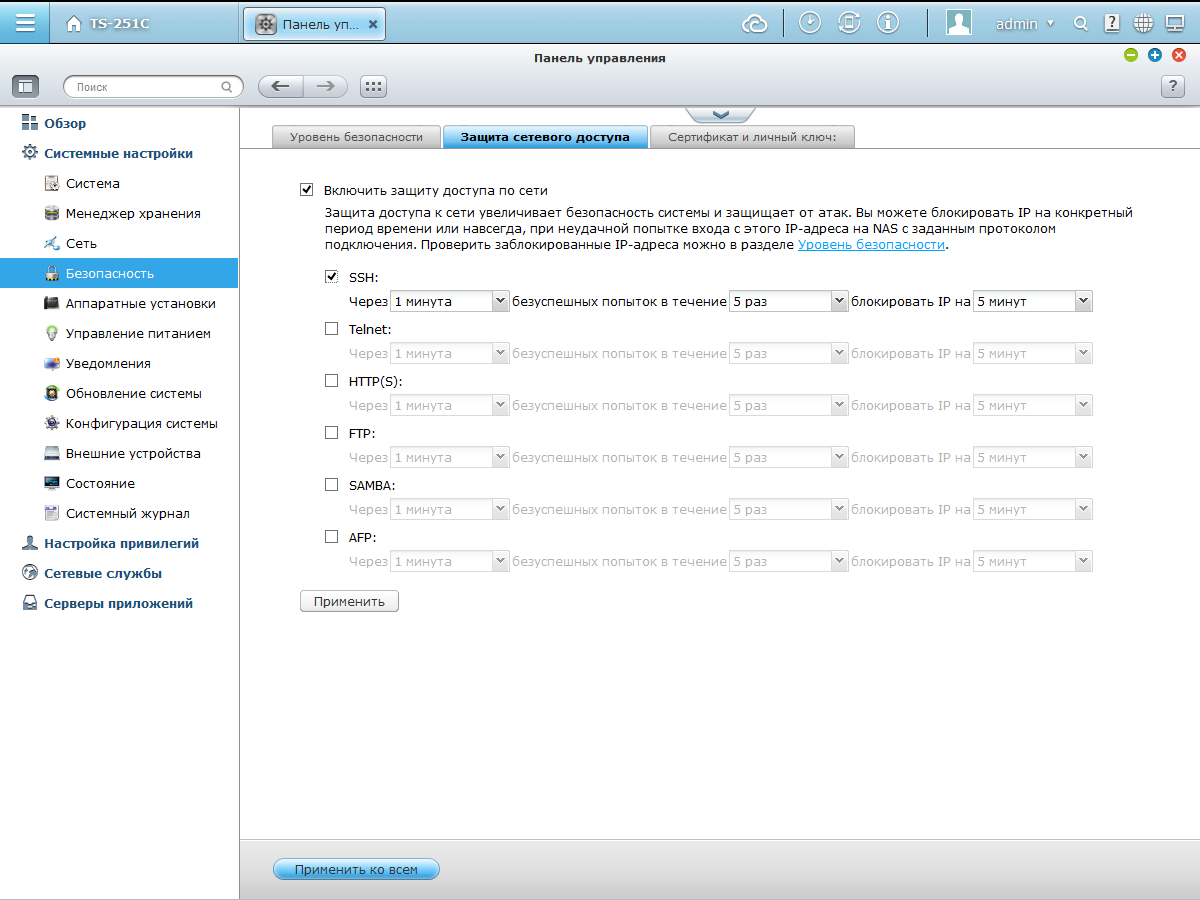This screenshot has width=1200, height=900.
Task: Follow the 'Уровень безопасности' hyperlink
Action: pyautogui.click(x=871, y=244)
